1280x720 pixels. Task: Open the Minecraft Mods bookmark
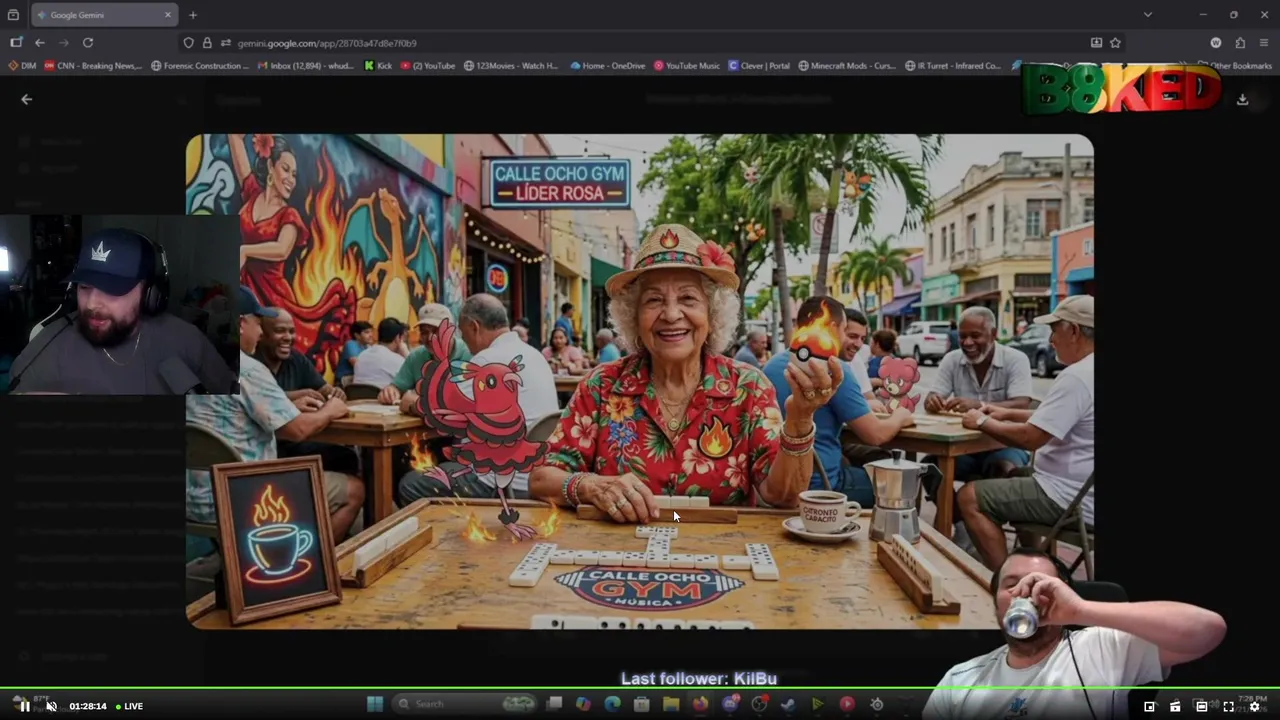(847, 66)
